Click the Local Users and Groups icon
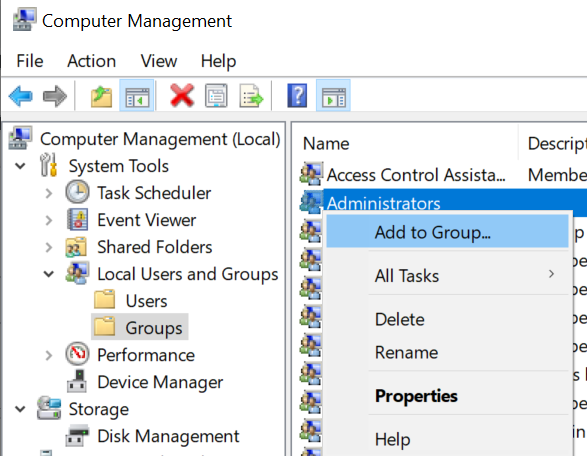 click(77, 273)
